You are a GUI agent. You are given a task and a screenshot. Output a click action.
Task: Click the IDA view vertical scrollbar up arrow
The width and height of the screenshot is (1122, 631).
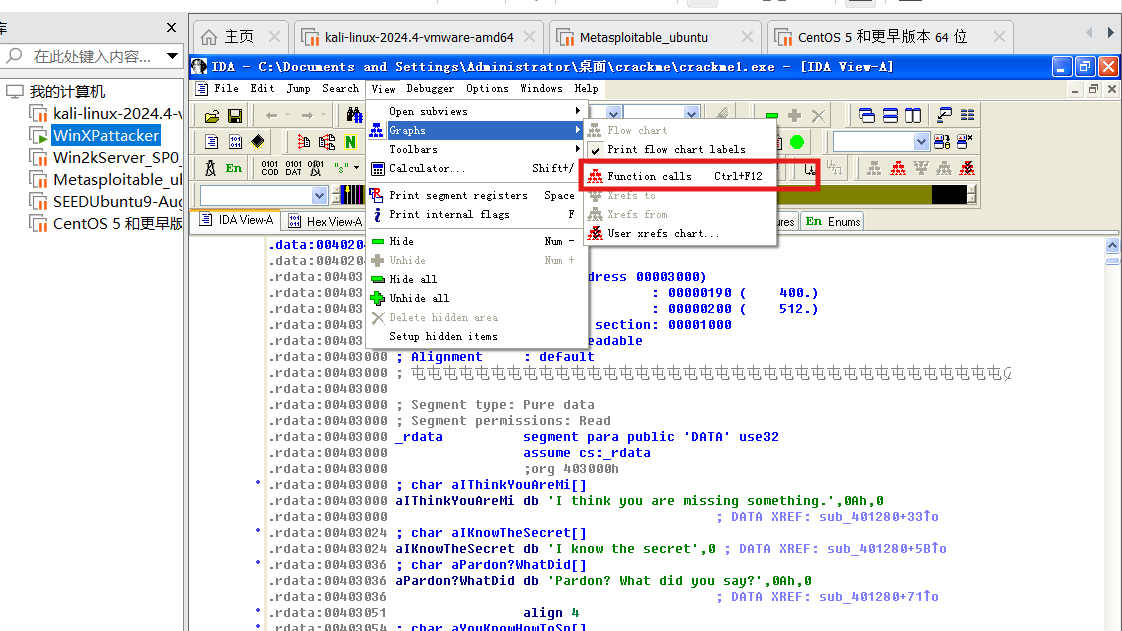coord(1112,245)
